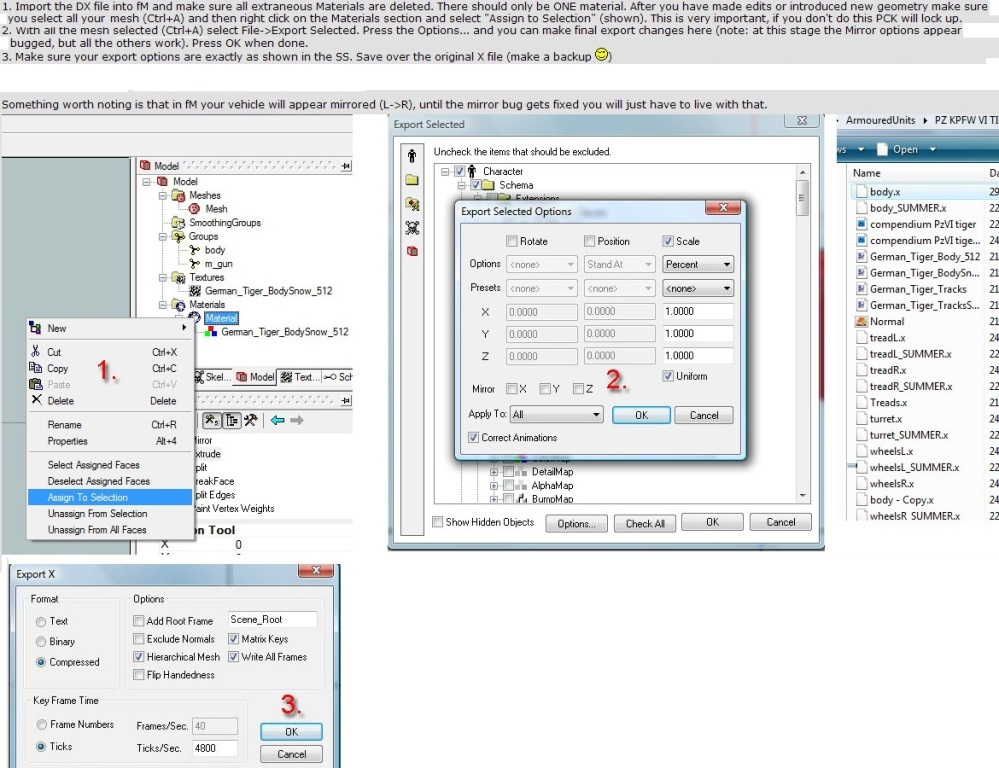Toggle the Correct Animations checkbox
The image size is (999, 768).
pos(473,437)
